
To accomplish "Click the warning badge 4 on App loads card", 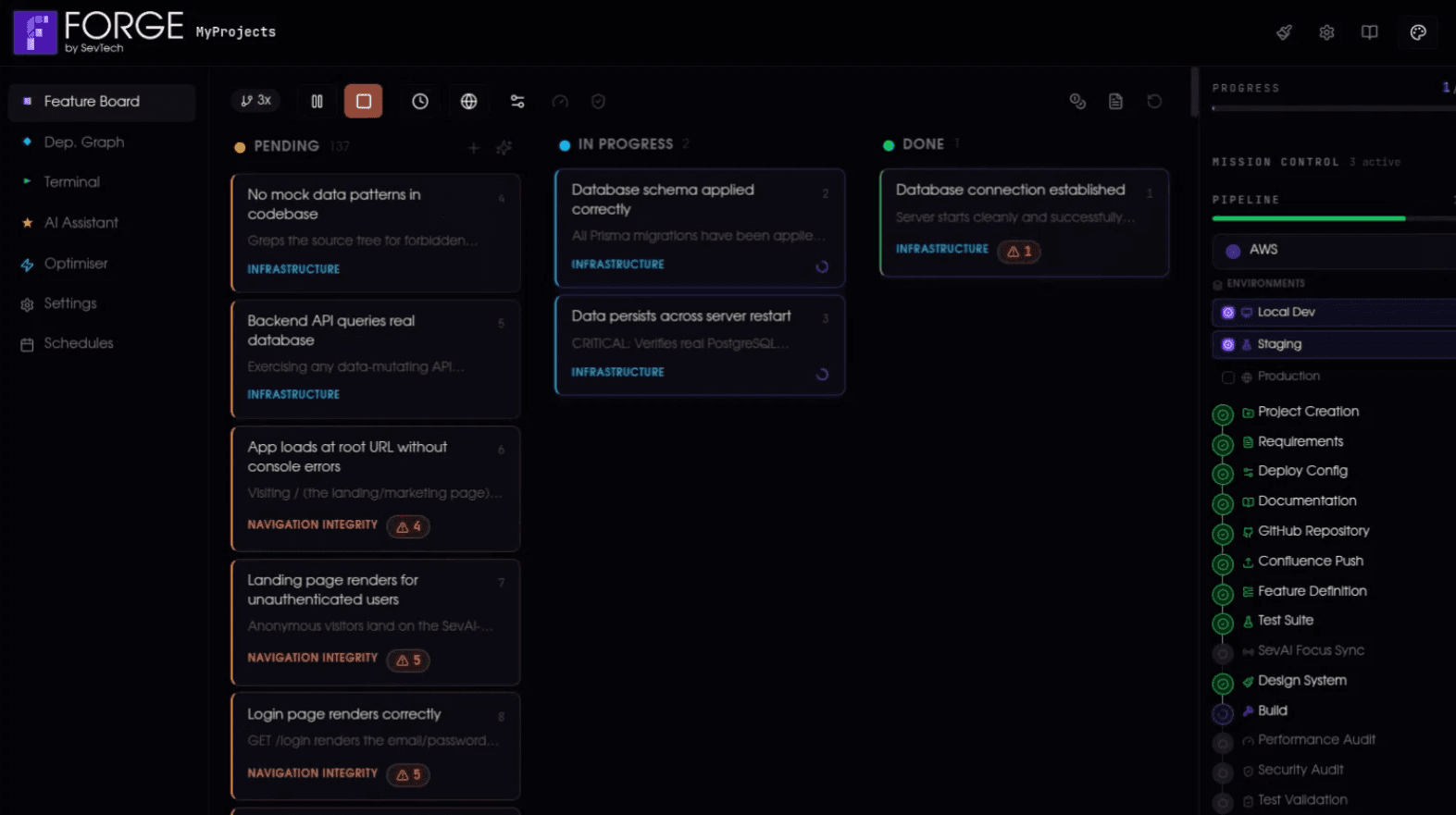I will [x=408, y=526].
